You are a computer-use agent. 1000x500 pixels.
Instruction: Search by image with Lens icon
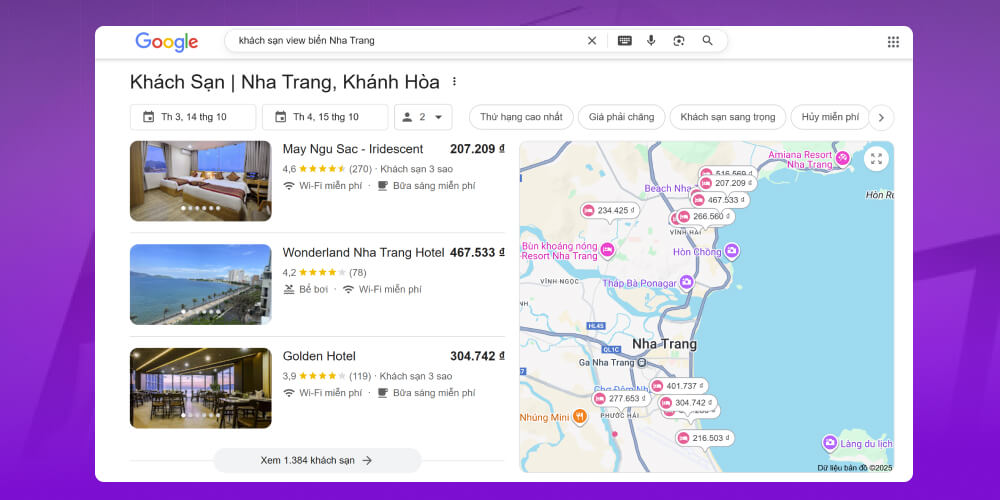tap(679, 41)
